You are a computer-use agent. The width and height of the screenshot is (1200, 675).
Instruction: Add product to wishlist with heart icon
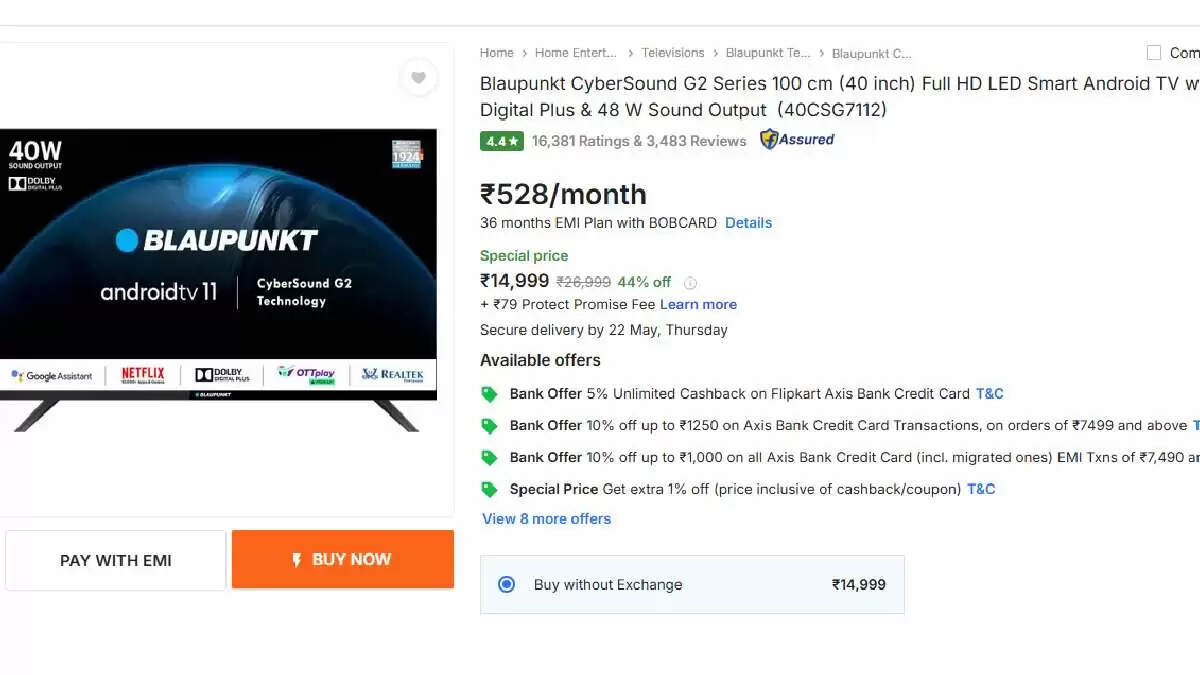(x=418, y=78)
